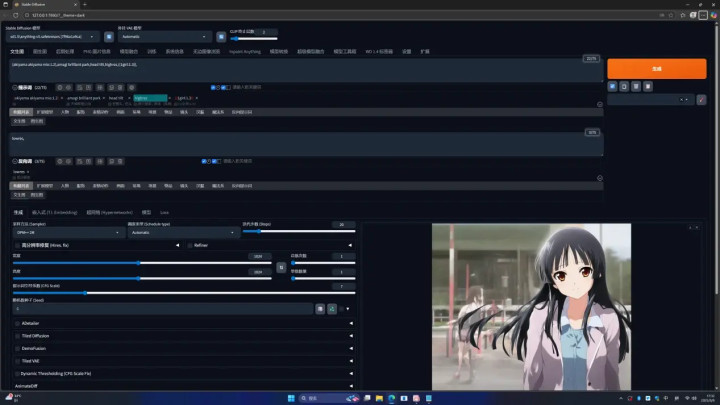Click the read-generation-parameters arrow icon under Generate
Viewport: 720px width, 405px height.
click(x=613, y=86)
